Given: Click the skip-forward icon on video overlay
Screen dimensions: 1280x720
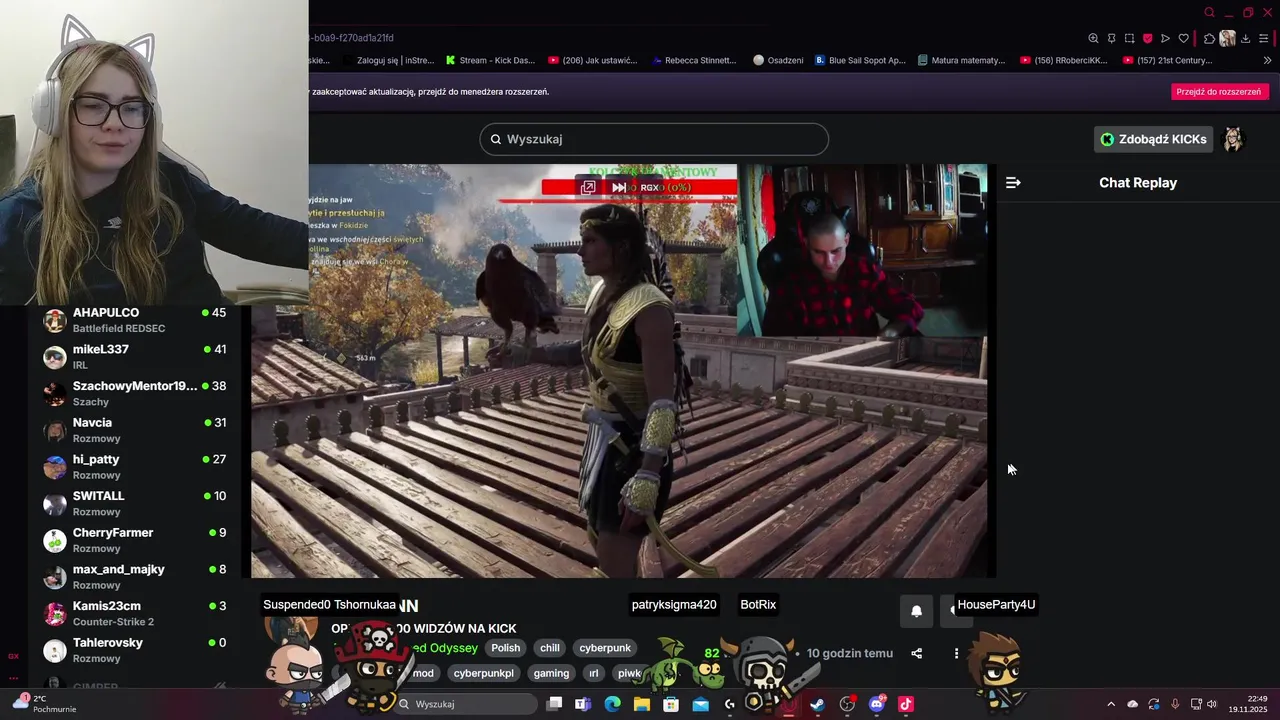Looking at the screenshot, I should 619,187.
